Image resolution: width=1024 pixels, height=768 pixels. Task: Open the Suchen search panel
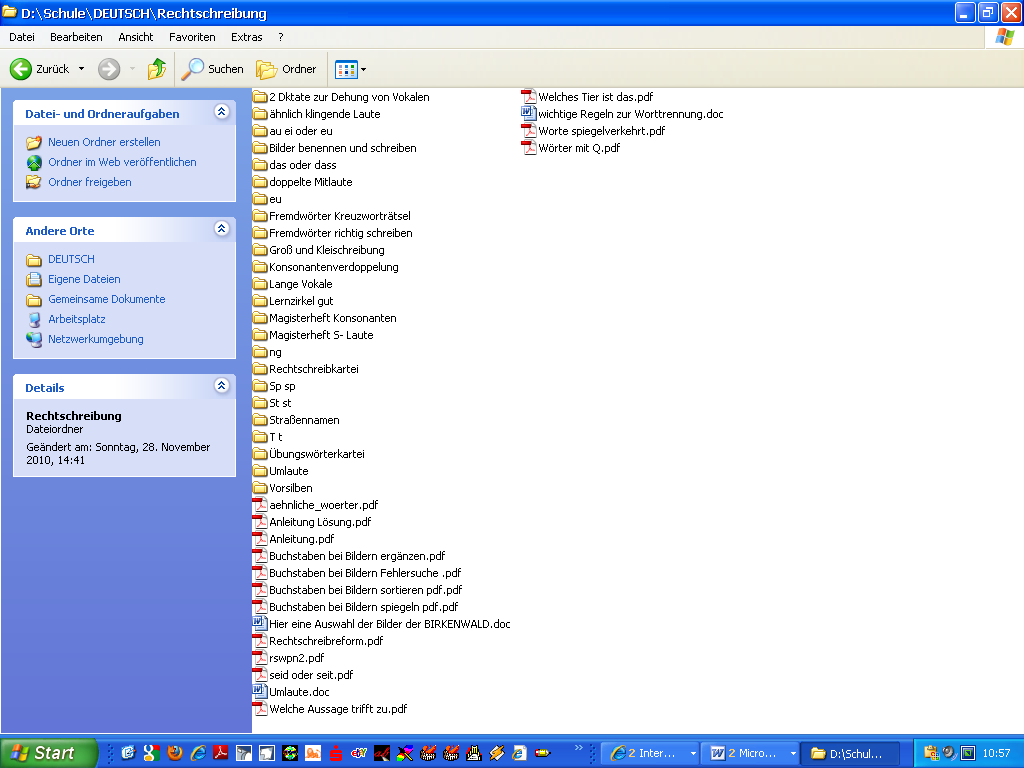coord(212,69)
